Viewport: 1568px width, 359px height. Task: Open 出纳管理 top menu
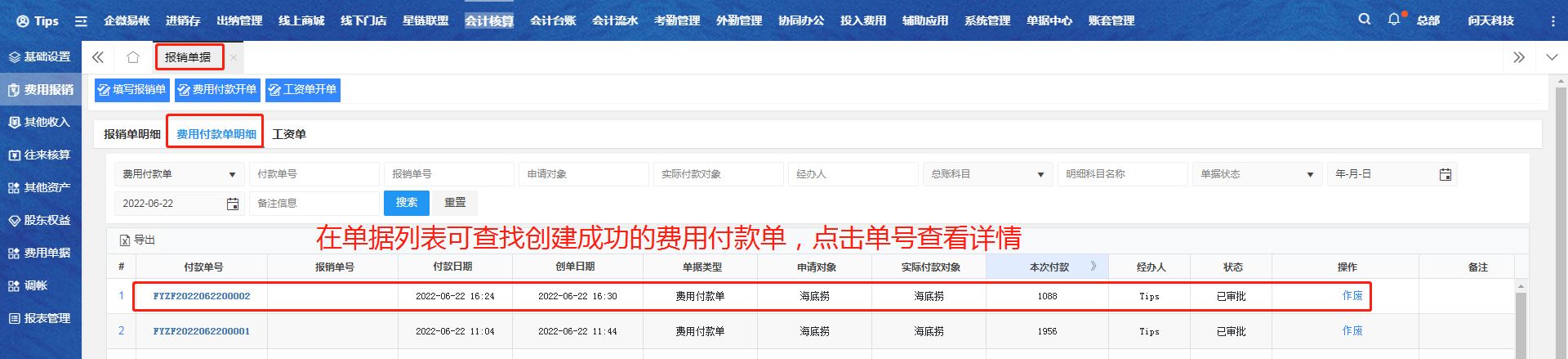tap(239, 21)
